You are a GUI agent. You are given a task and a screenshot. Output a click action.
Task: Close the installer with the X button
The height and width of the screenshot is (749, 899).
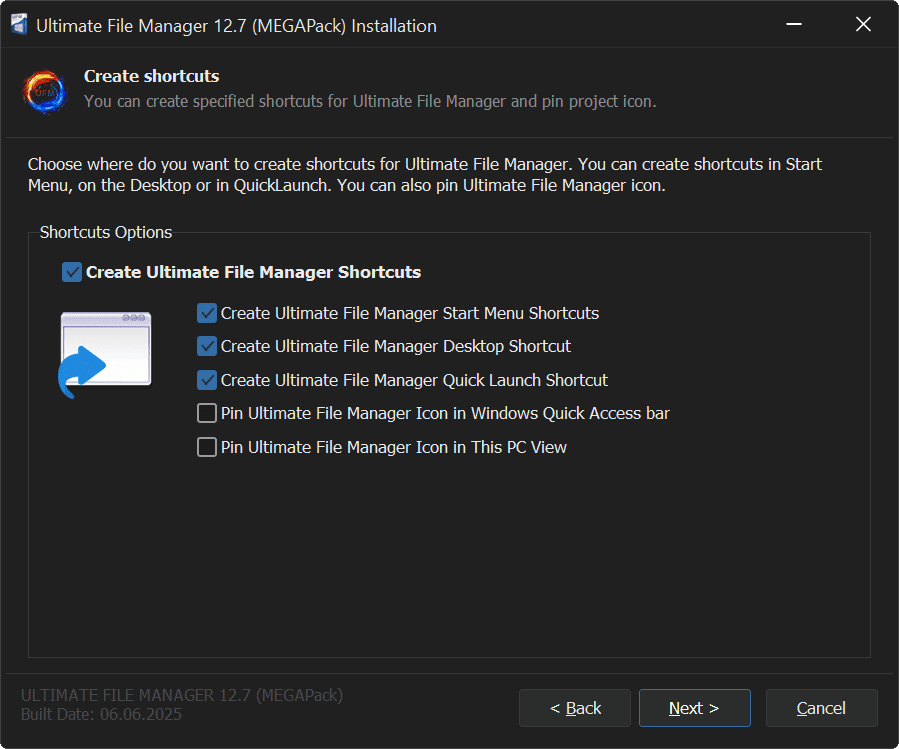[x=863, y=25]
